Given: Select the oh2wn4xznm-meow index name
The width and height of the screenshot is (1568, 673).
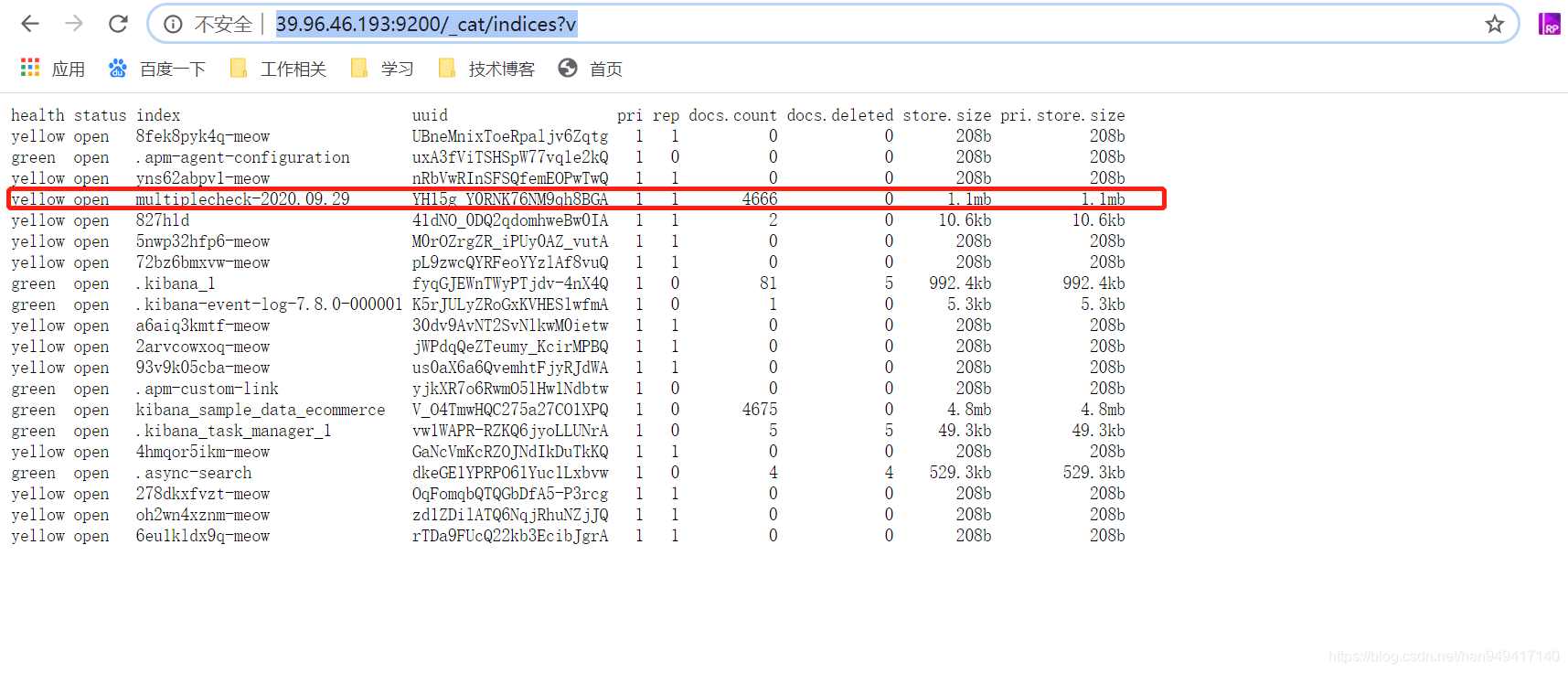Looking at the screenshot, I should click(203, 515).
